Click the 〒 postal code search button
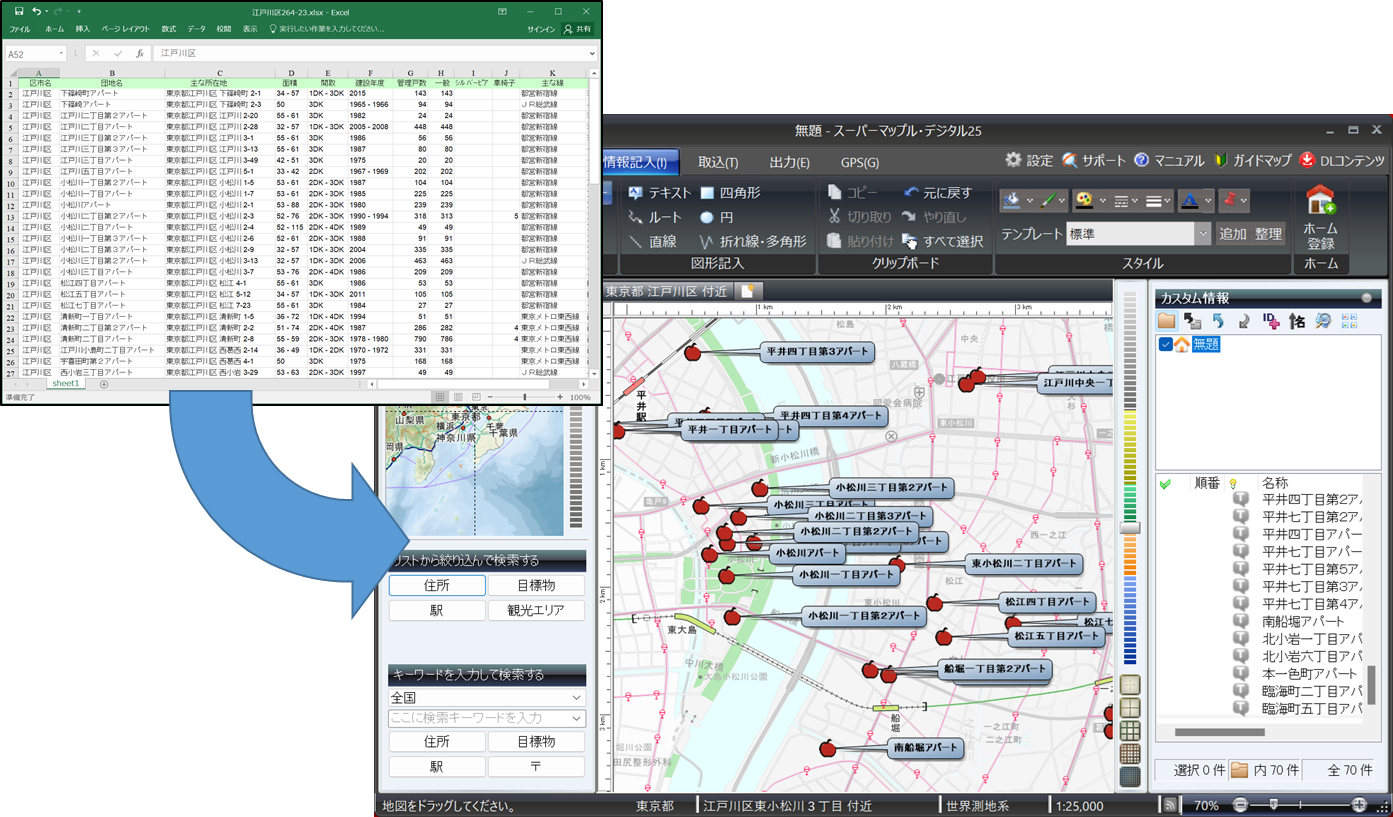This screenshot has width=1393, height=817. pos(536,767)
